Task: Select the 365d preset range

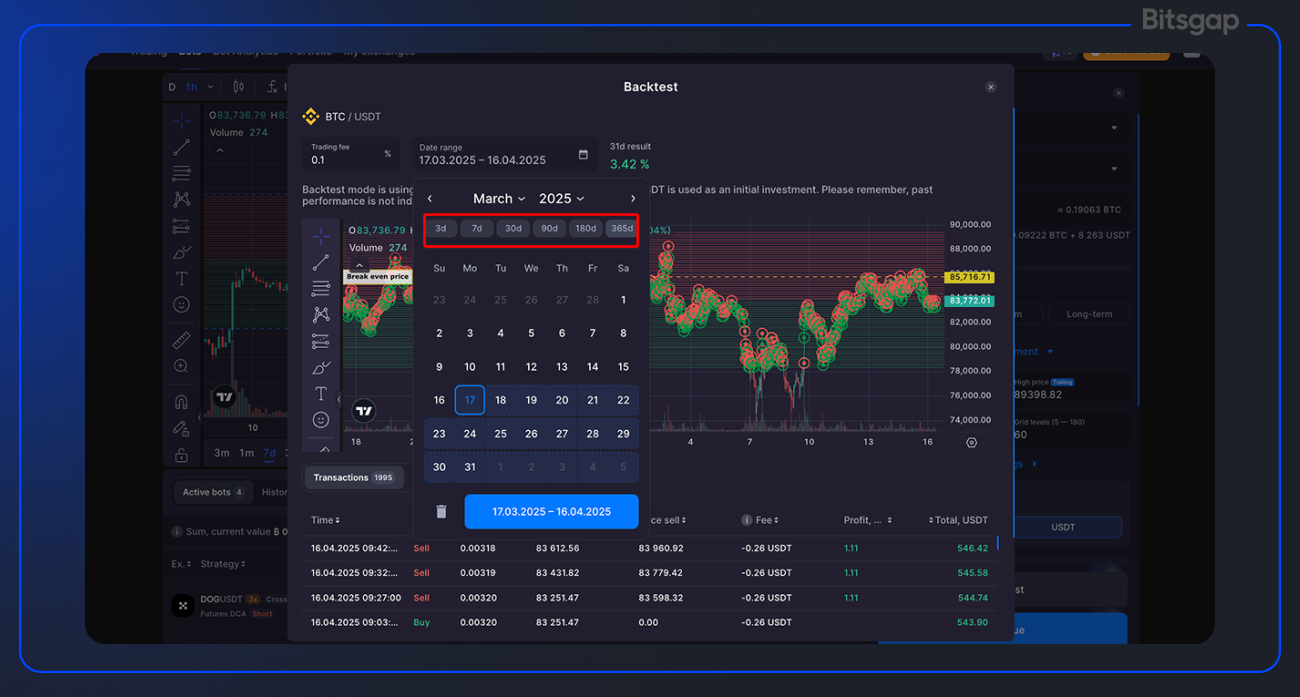Action: (622, 228)
